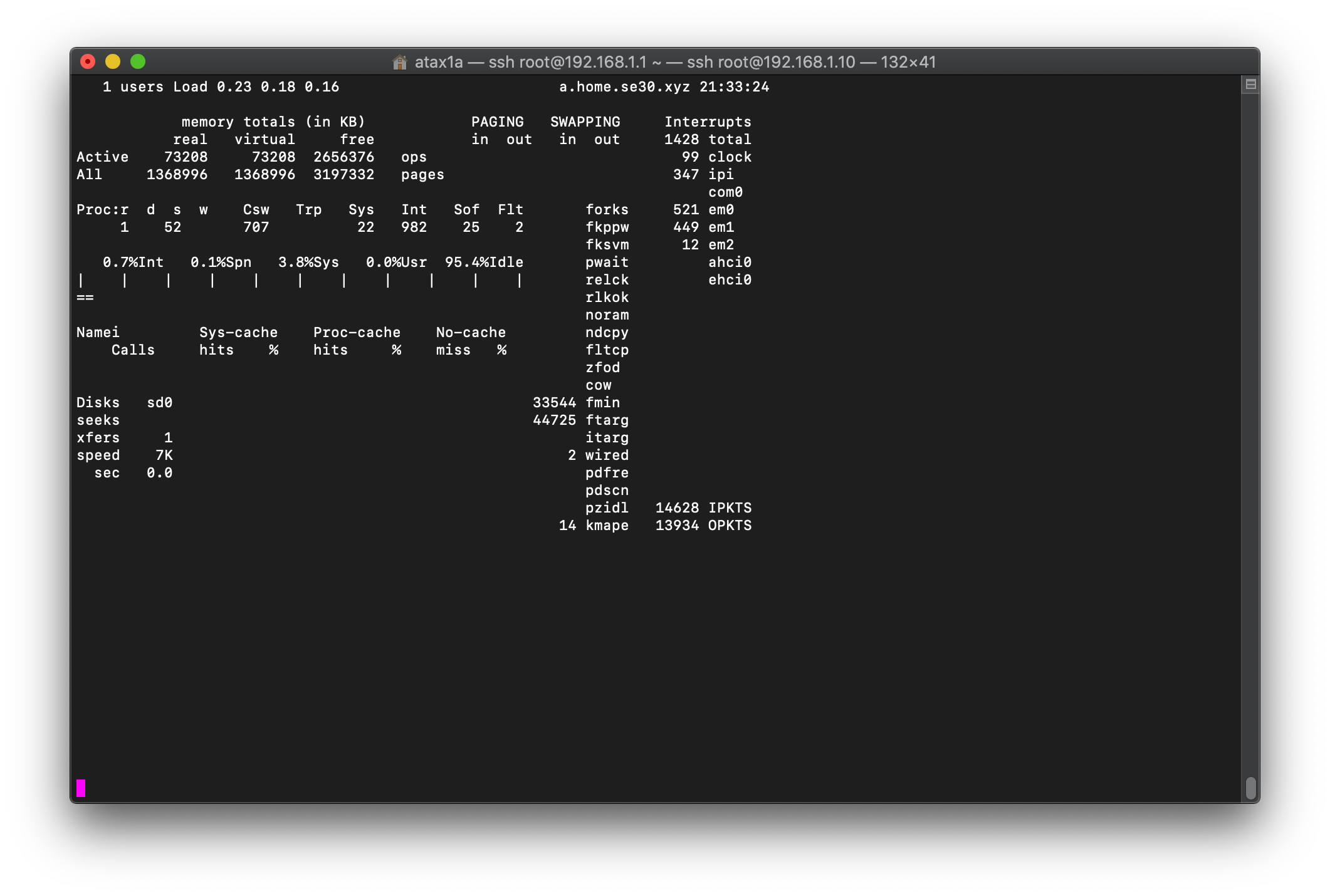Click the 'Proc-cache' header text

pos(357,332)
